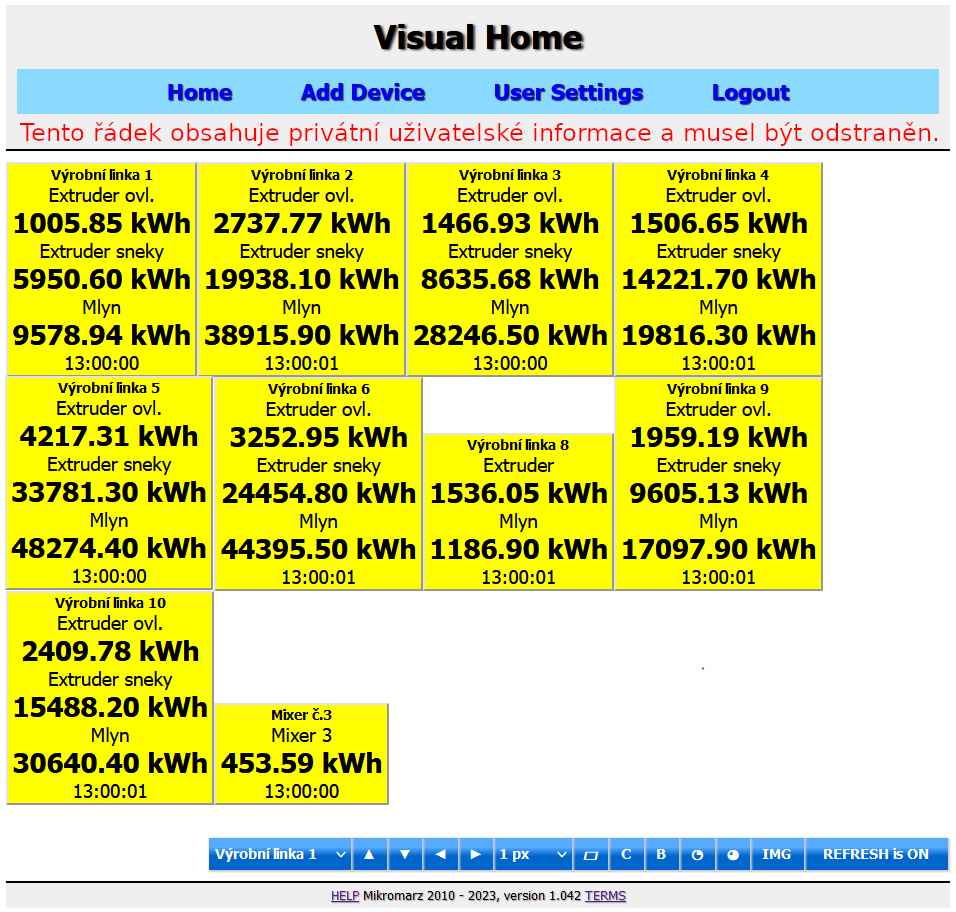Toggle the REFRESH is ON button

point(875,854)
